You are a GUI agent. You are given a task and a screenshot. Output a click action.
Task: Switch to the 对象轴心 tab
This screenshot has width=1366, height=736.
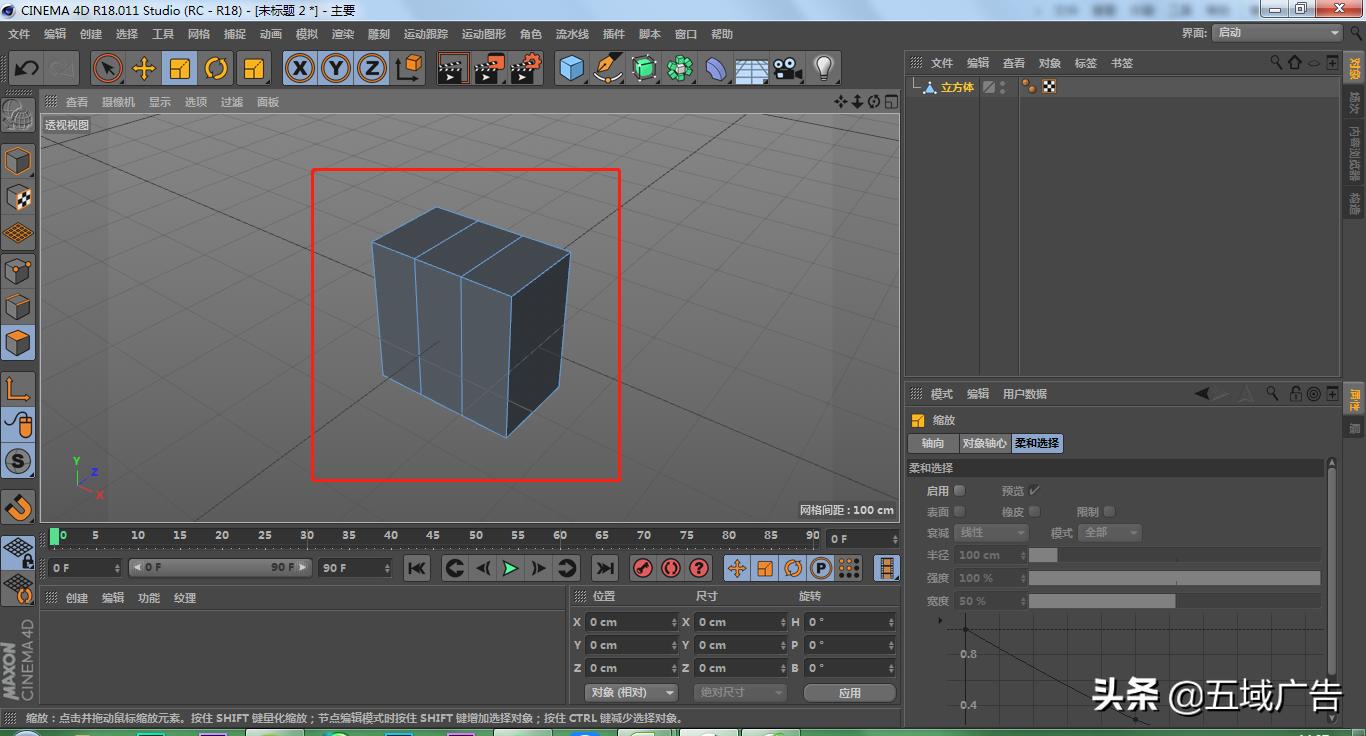click(x=985, y=443)
